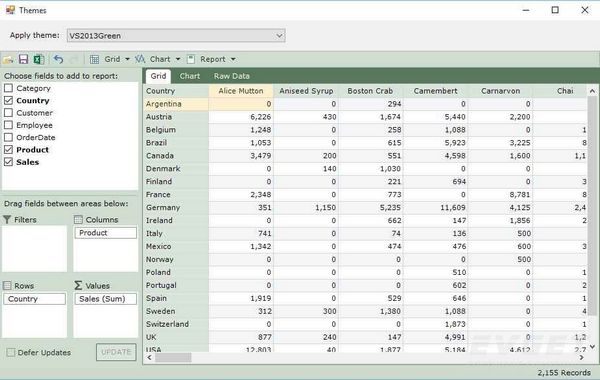
Task: Click the horizontal scrollbar left arrow
Action: (x=150, y=357)
